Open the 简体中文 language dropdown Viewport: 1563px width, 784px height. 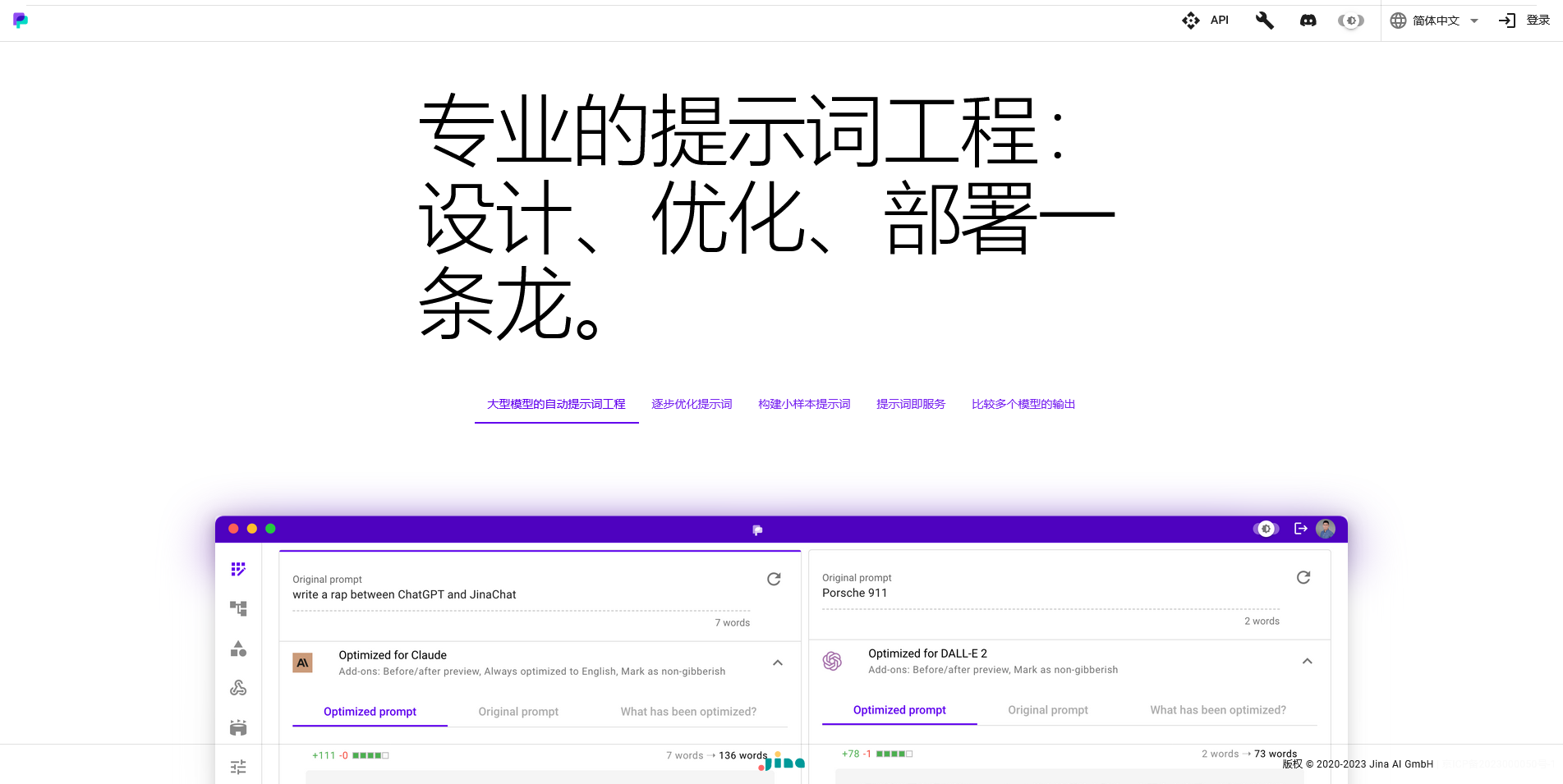pyautogui.click(x=1435, y=21)
